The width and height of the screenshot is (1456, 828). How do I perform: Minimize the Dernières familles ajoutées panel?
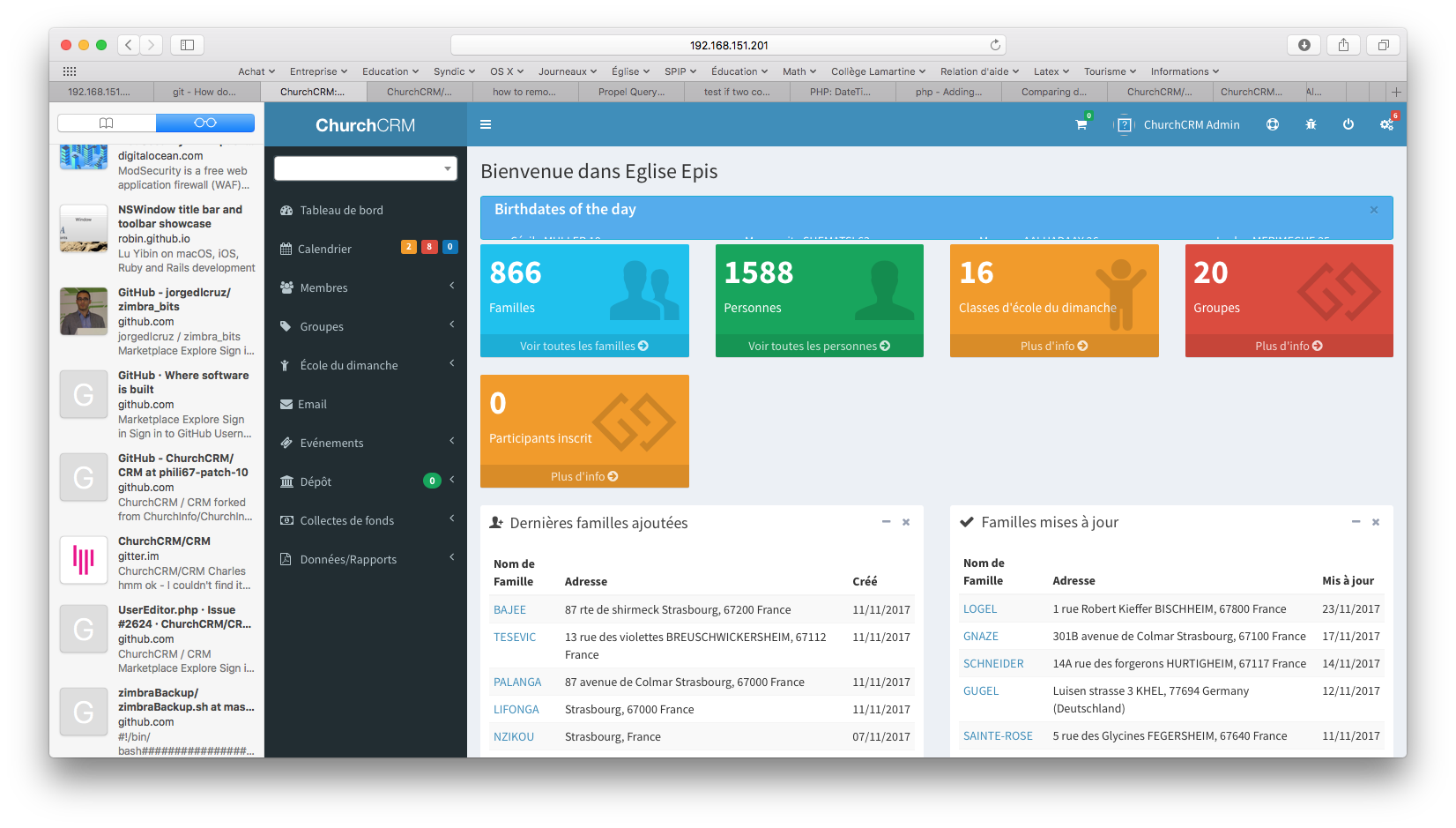(886, 522)
